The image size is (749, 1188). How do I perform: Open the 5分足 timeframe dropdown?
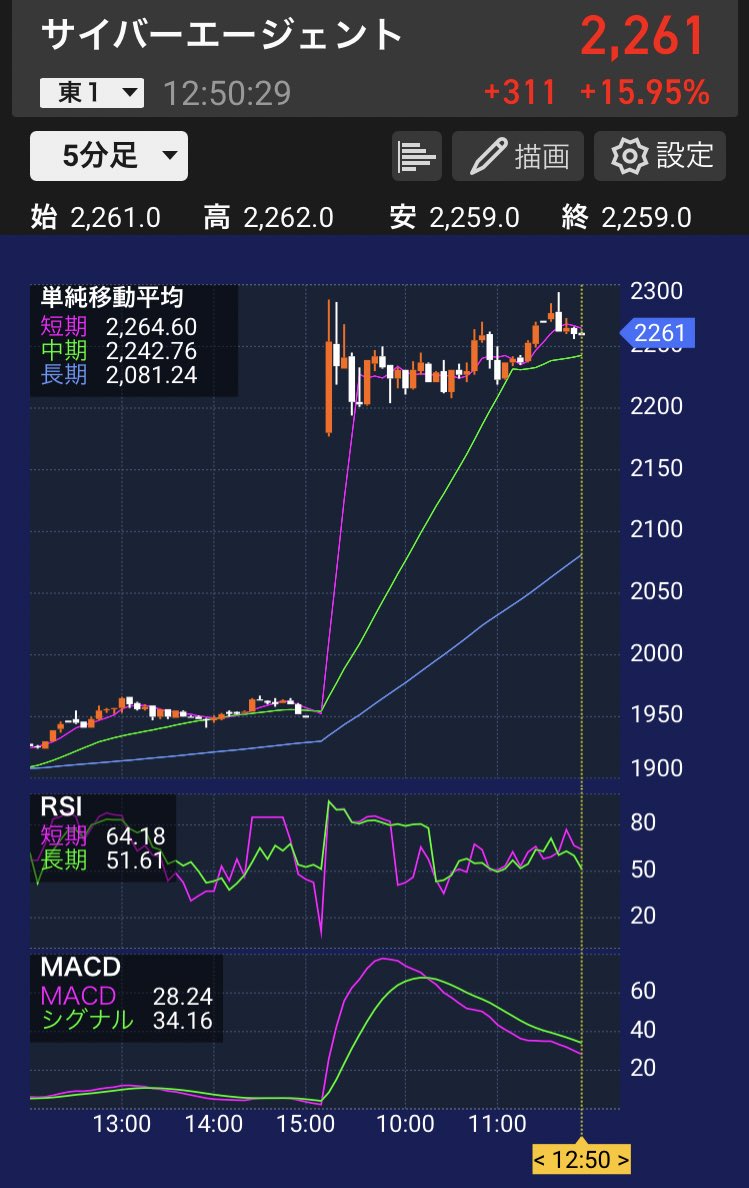(109, 156)
